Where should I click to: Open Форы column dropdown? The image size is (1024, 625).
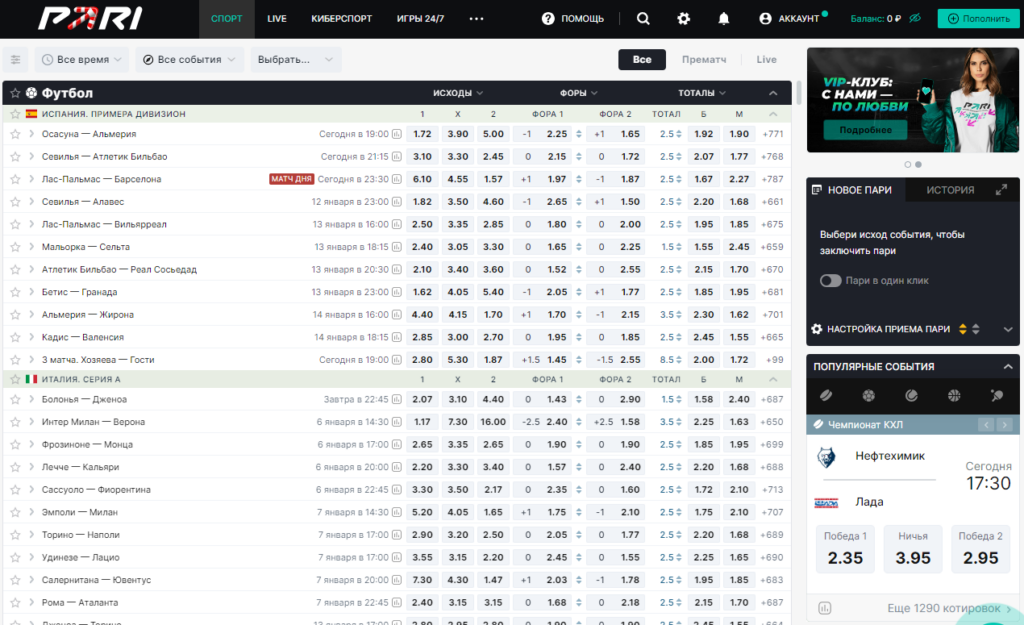point(579,93)
